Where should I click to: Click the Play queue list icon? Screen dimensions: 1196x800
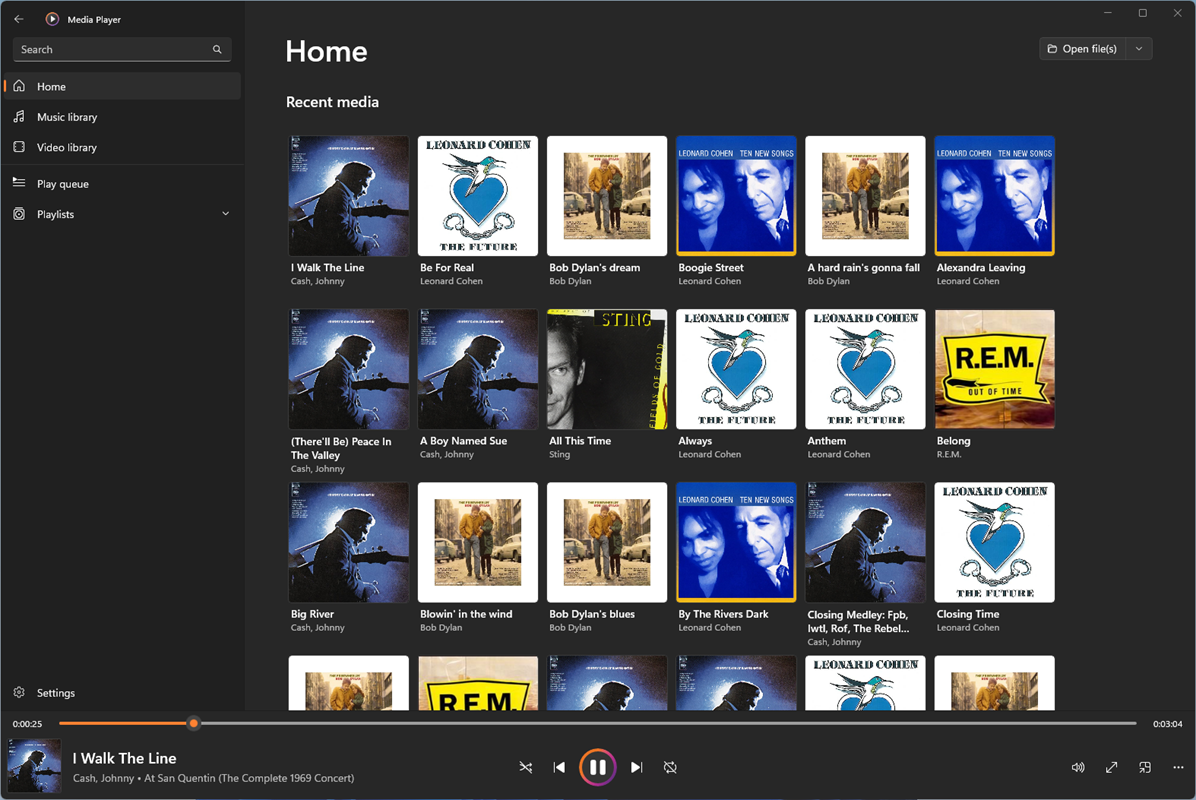(20, 183)
